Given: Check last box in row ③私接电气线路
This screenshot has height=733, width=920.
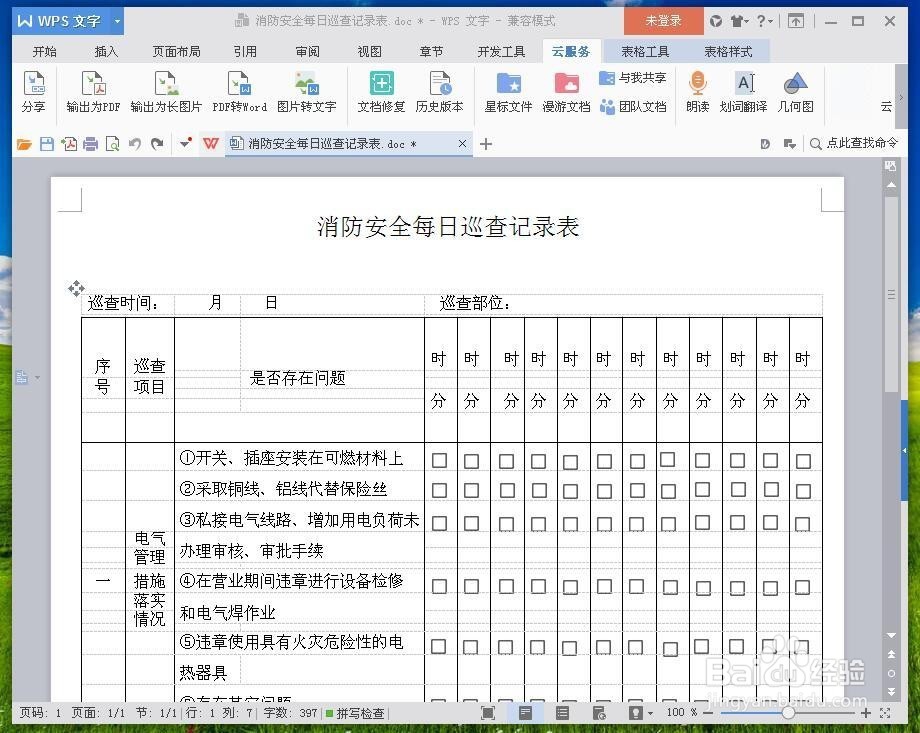Looking at the screenshot, I should tap(803, 523).
